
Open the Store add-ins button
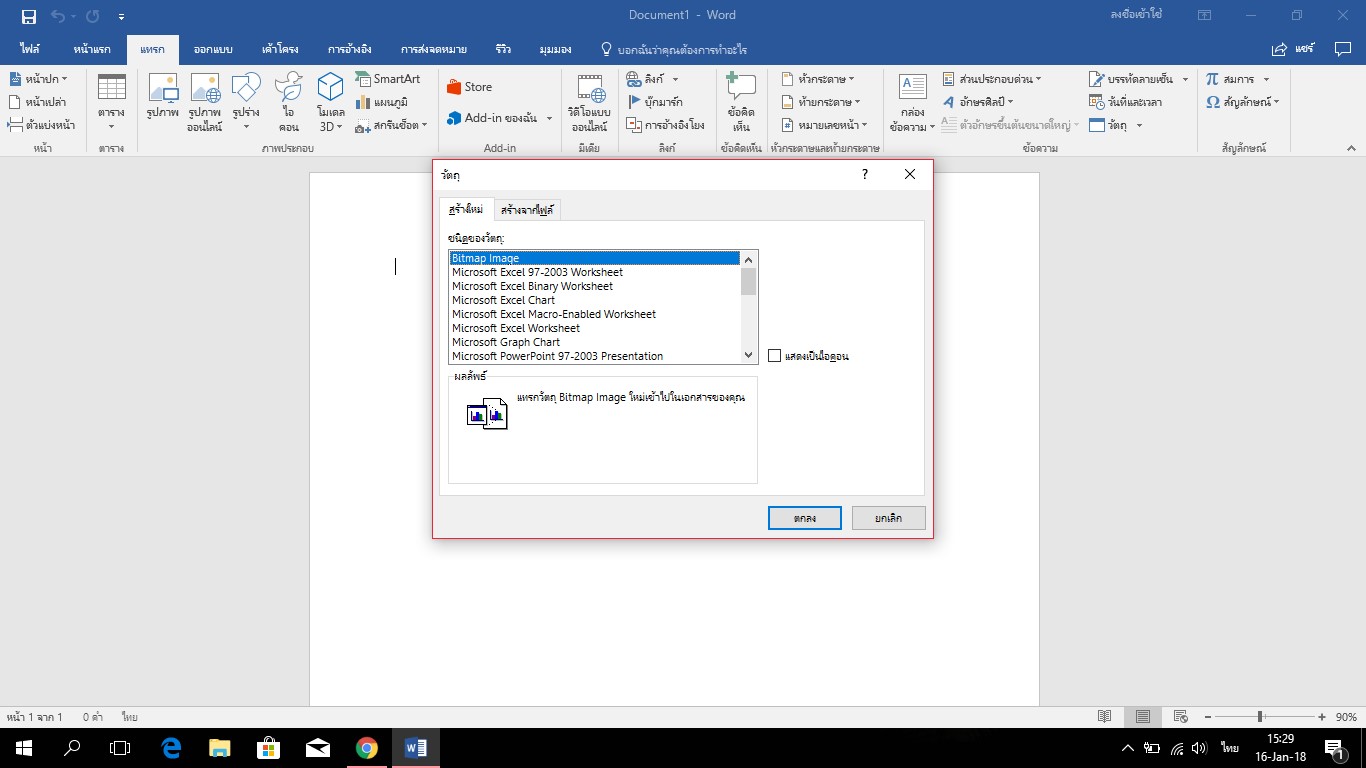(469, 87)
